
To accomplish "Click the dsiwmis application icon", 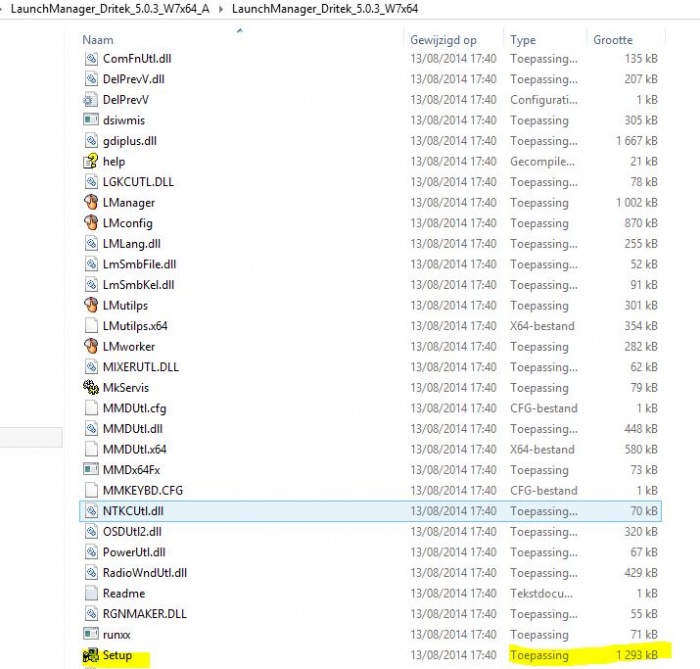I will tap(91, 120).
